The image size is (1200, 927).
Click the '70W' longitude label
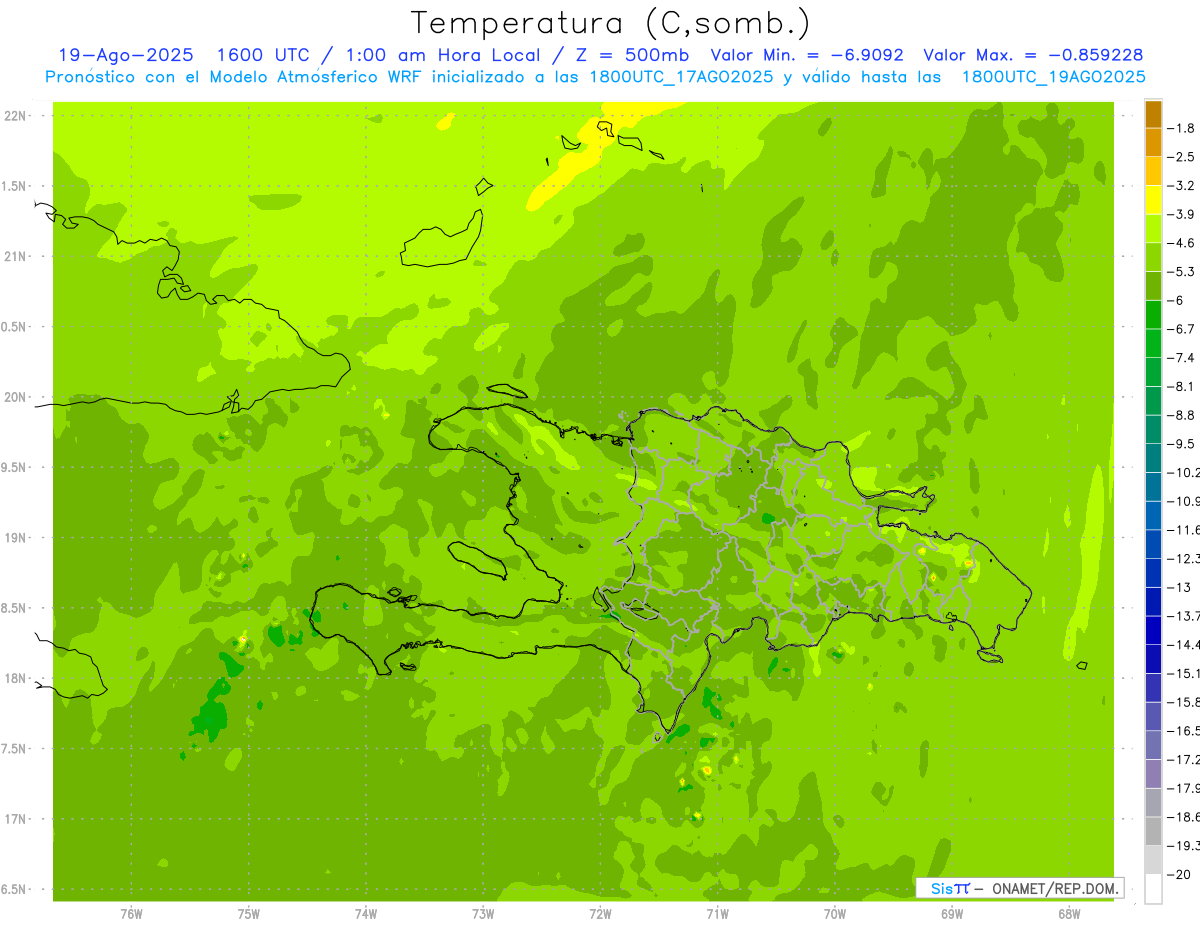coord(835,914)
